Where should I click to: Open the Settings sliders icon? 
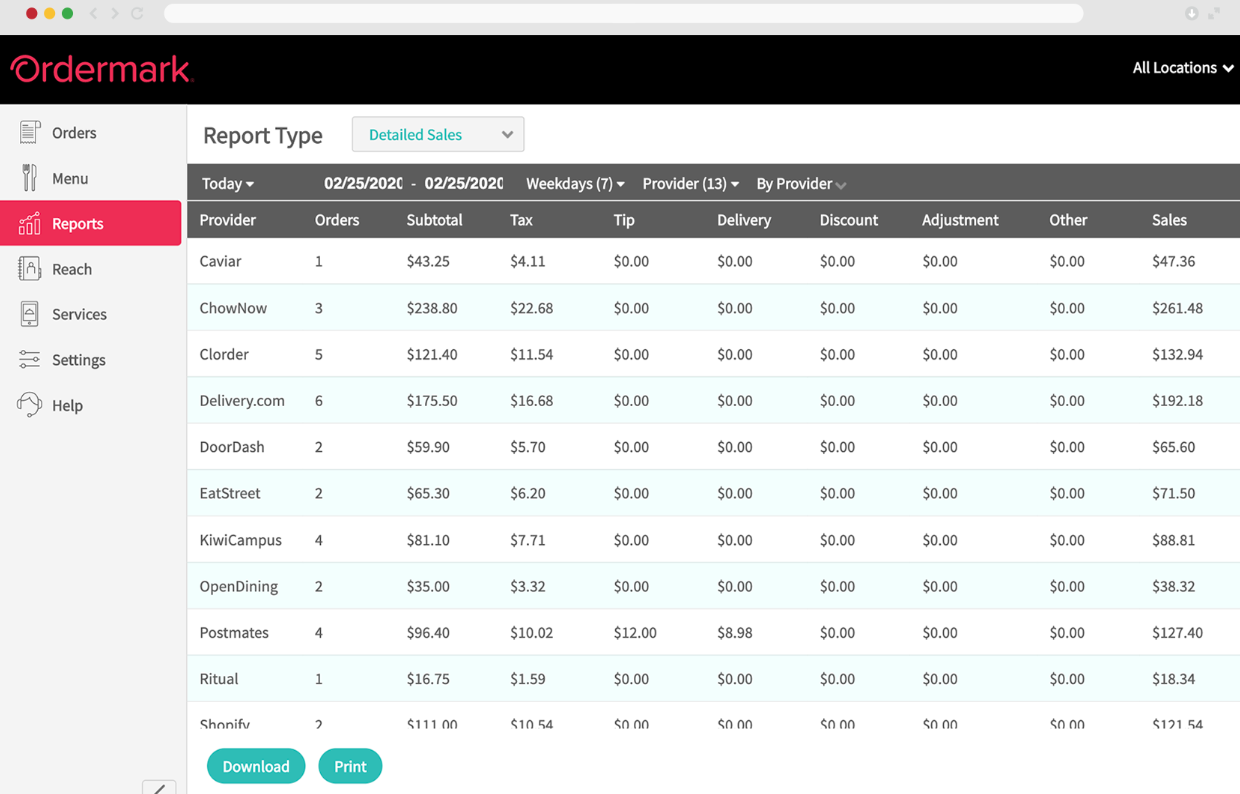click(29, 359)
